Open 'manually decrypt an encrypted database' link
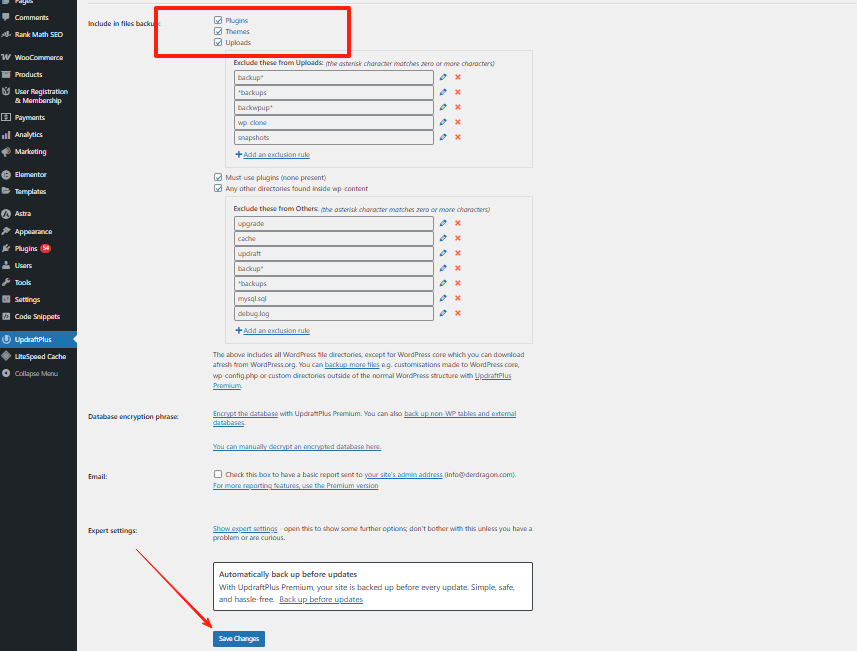 point(297,447)
